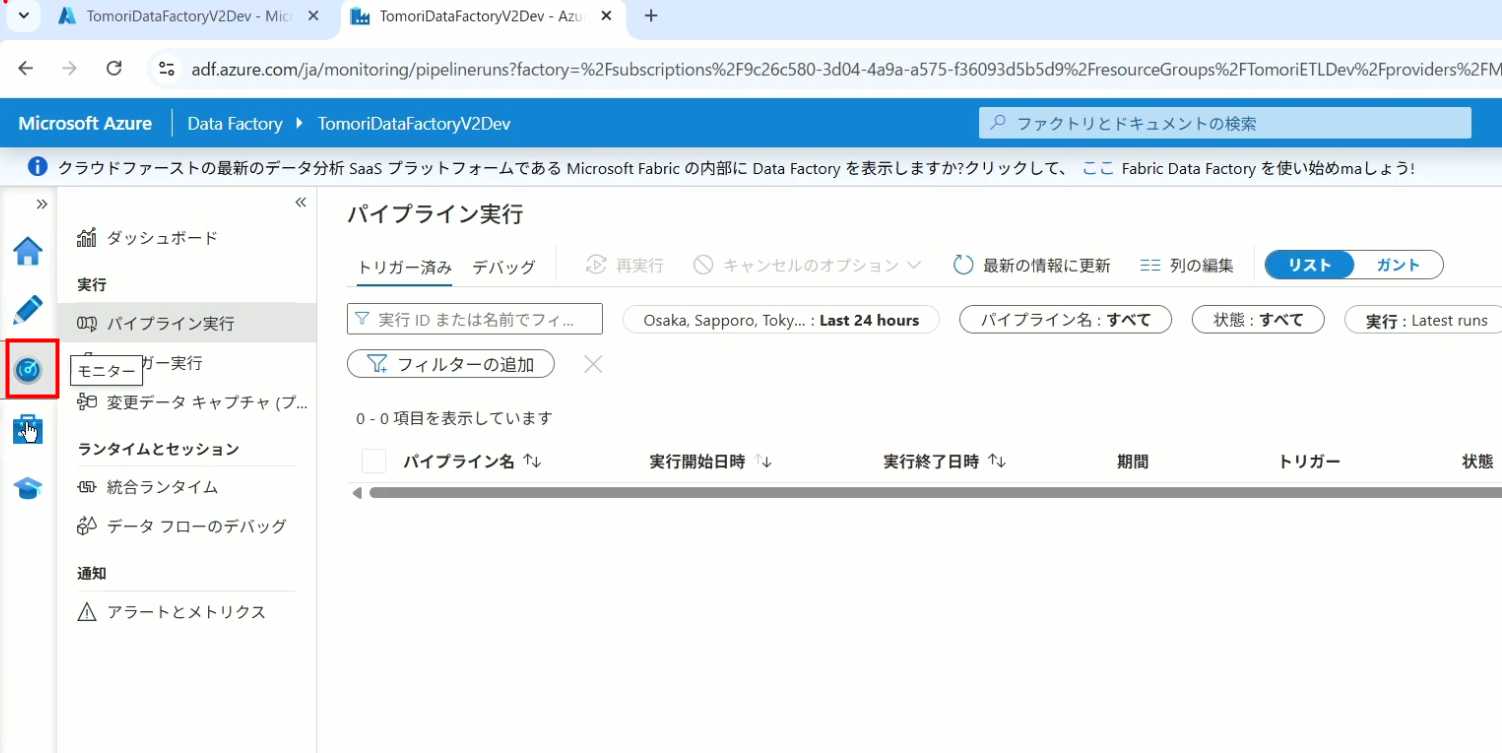Screen dimensions: 1502x753
Task: Open the Home icon in left rail
Action: [28, 251]
